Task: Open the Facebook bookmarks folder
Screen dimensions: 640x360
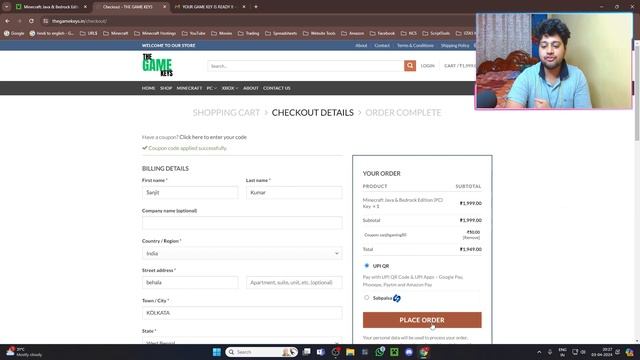Action: coord(382,33)
